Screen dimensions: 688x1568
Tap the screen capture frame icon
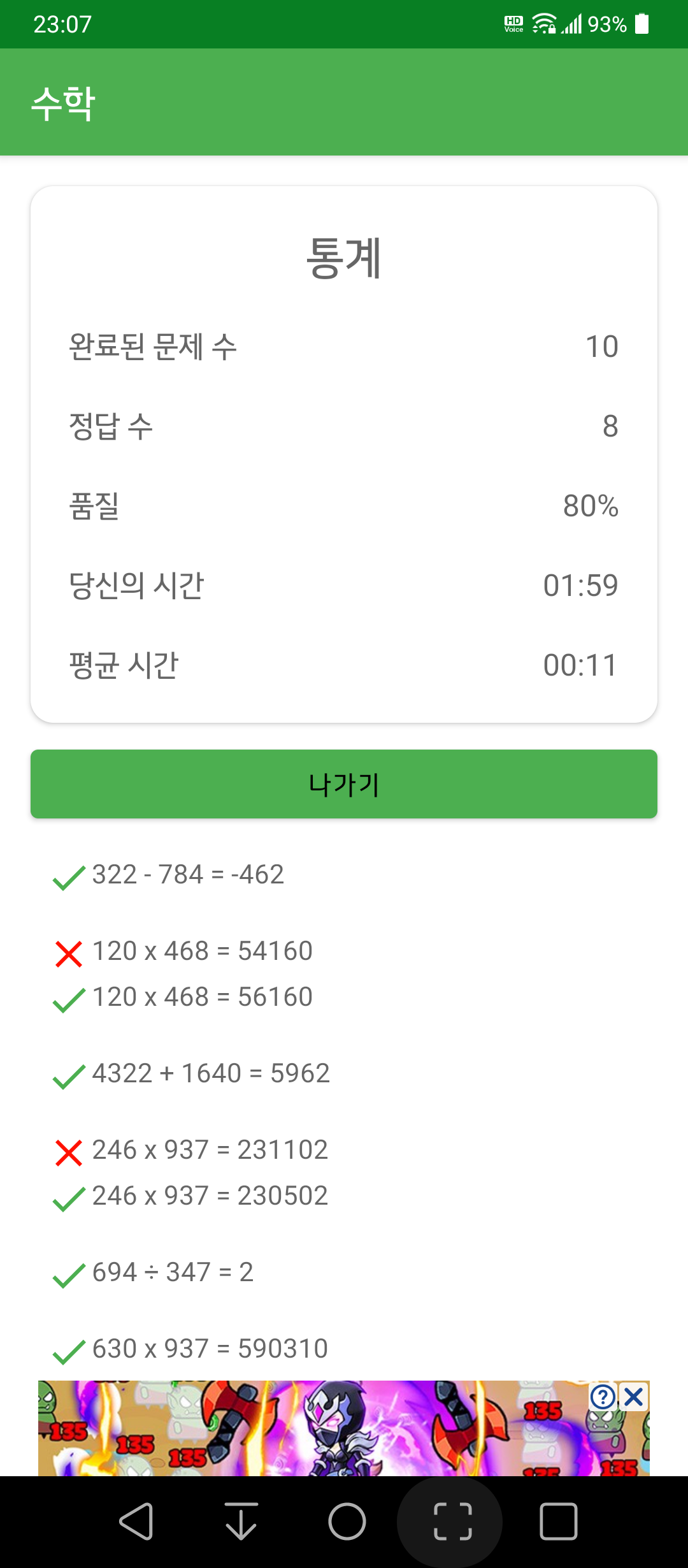[453, 1521]
